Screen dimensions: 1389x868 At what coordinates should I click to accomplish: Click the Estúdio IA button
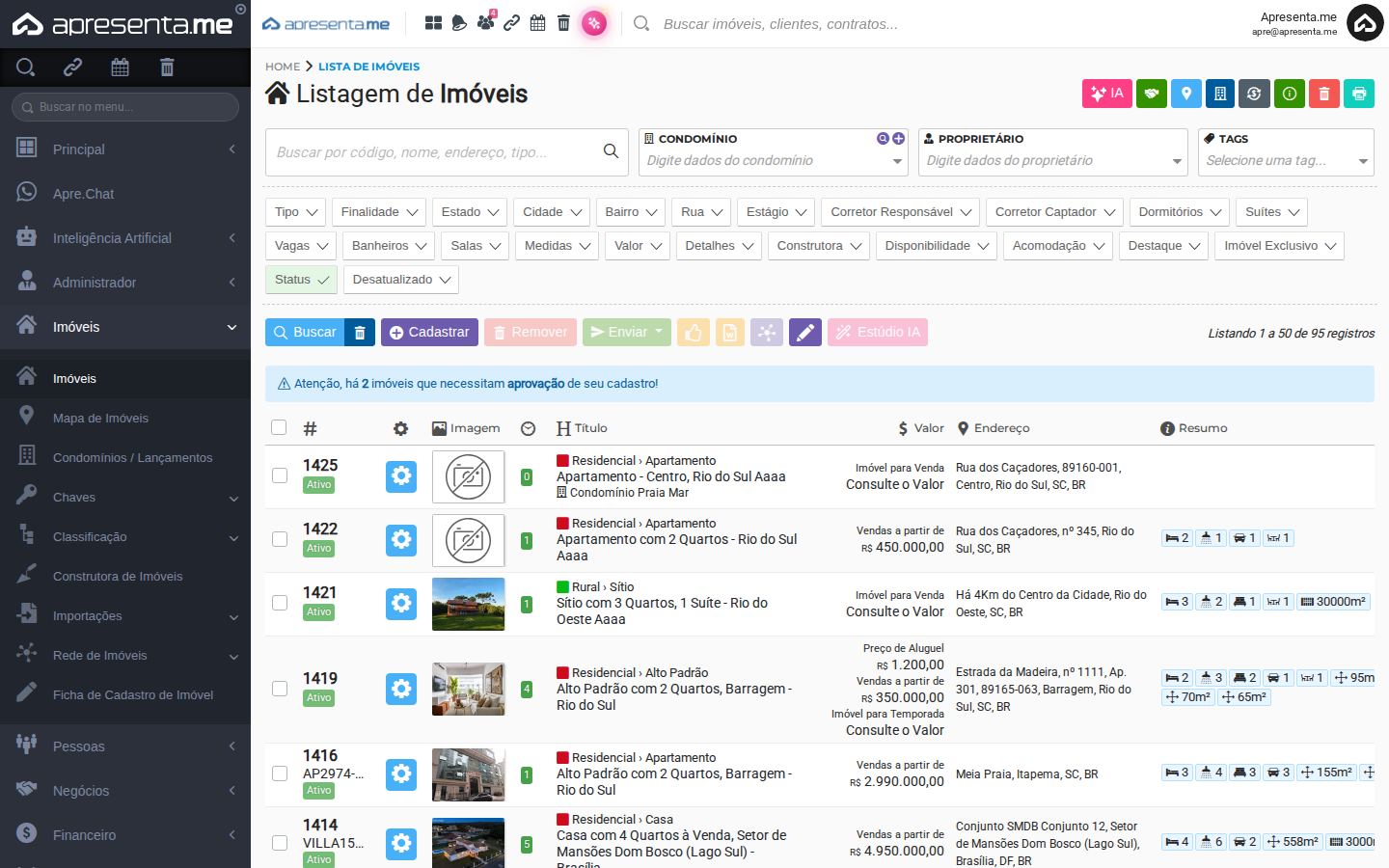pos(878,332)
